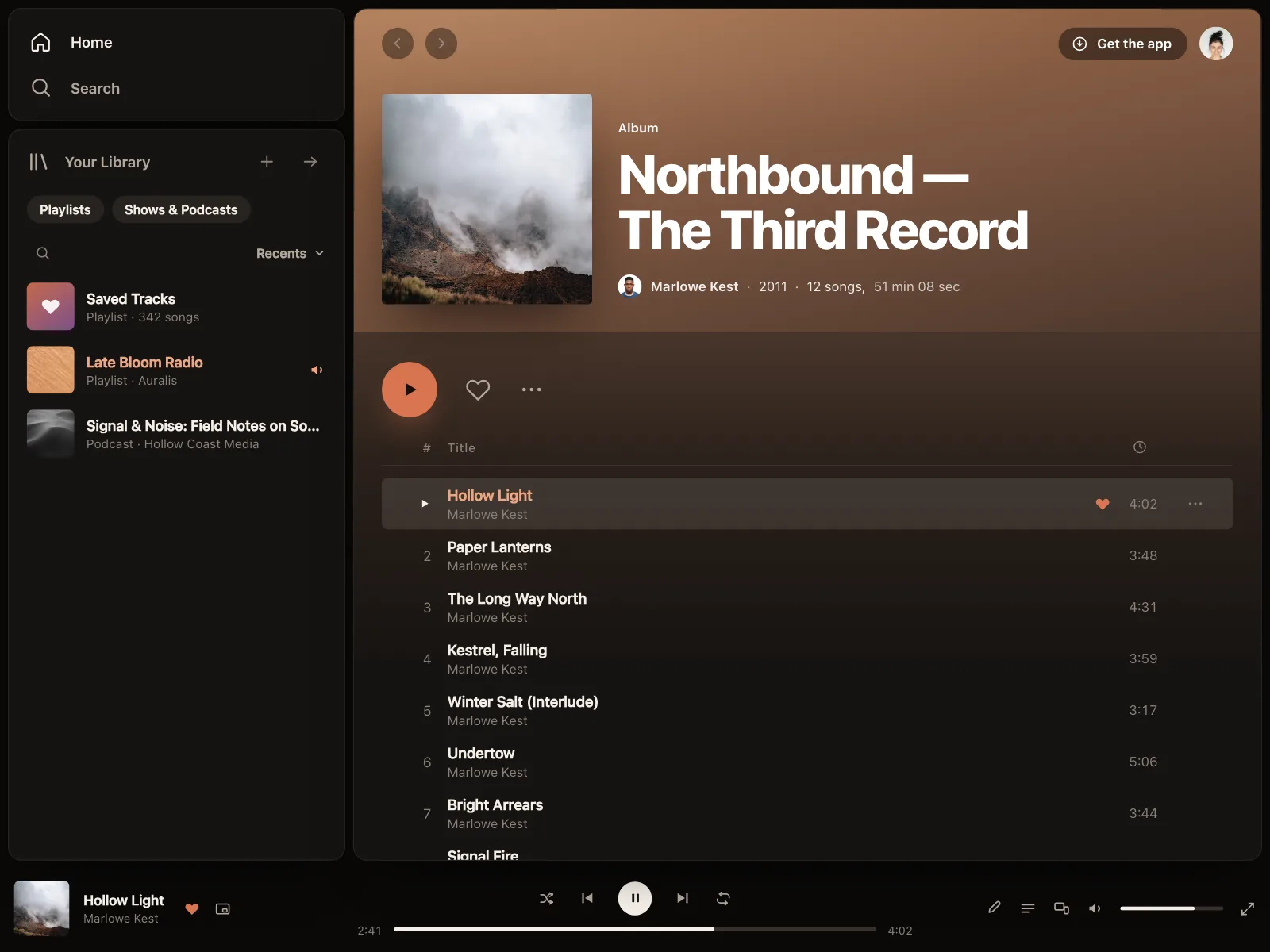
Task: Unlike Hollow Light in the track list
Action: [1103, 504]
